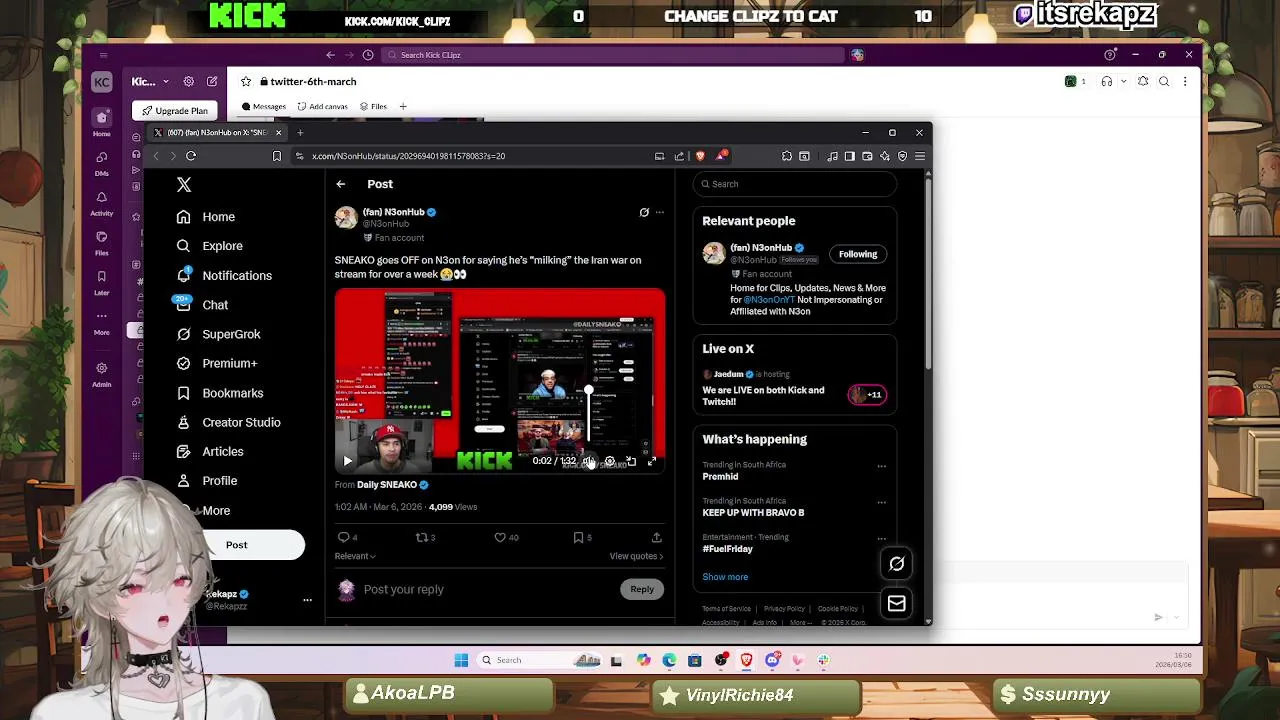Open Daily SNEAKO source link
Viewport: 1280px width, 720px height.
[x=386, y=485]
